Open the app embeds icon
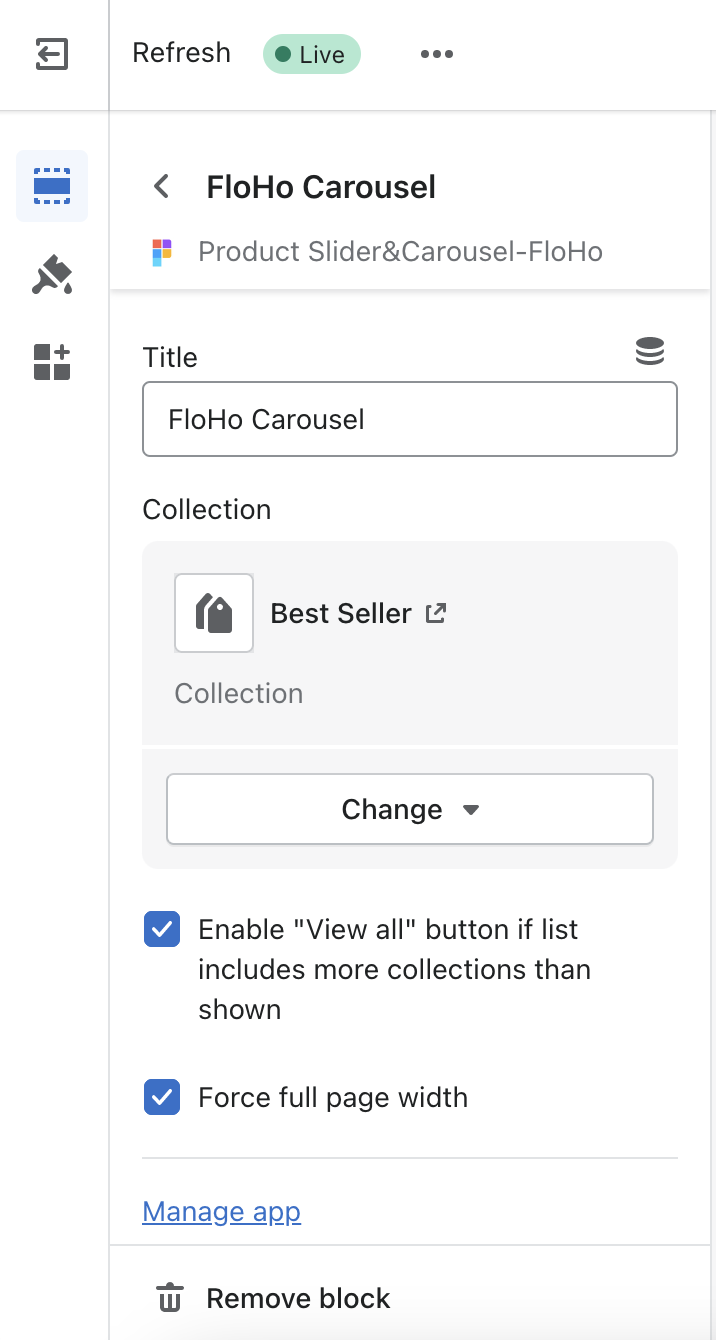Image resolution: width=716 pixels, height=1340 pixels. (x=52, y=362)
